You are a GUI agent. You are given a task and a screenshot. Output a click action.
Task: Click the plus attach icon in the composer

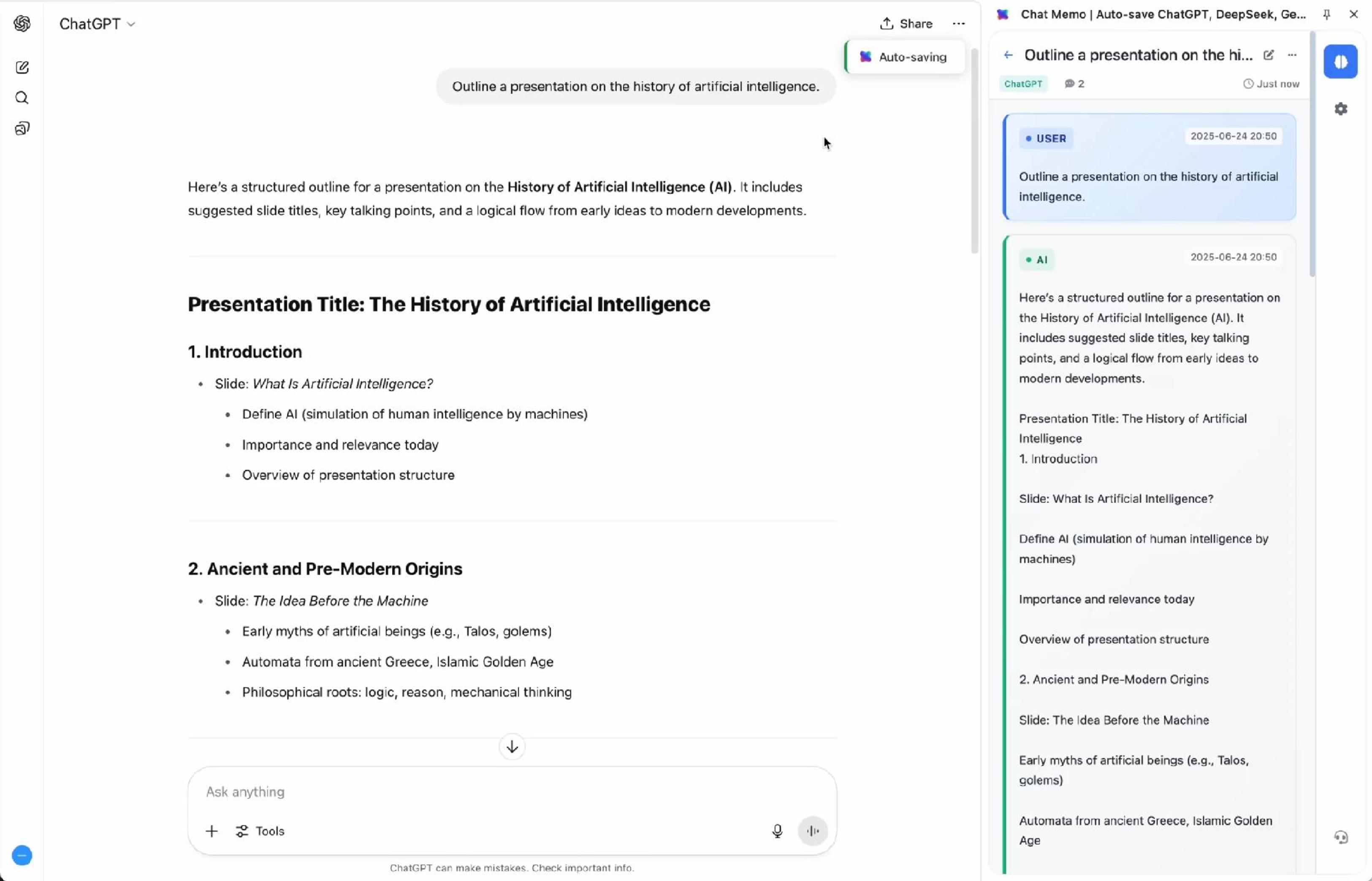211,831
